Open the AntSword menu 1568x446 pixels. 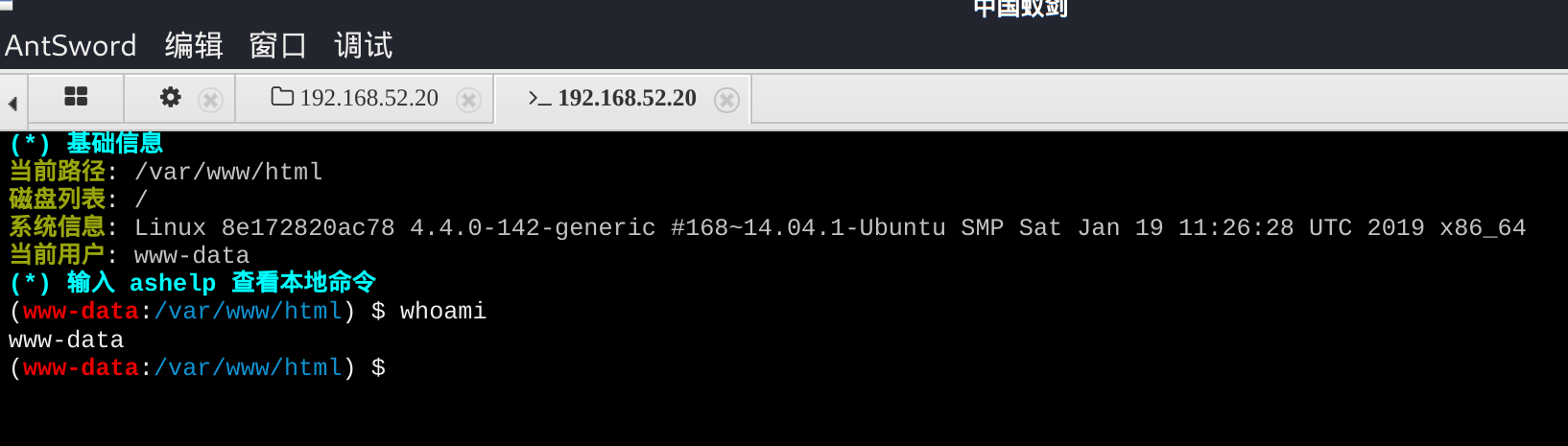click(x=71, y=45)
